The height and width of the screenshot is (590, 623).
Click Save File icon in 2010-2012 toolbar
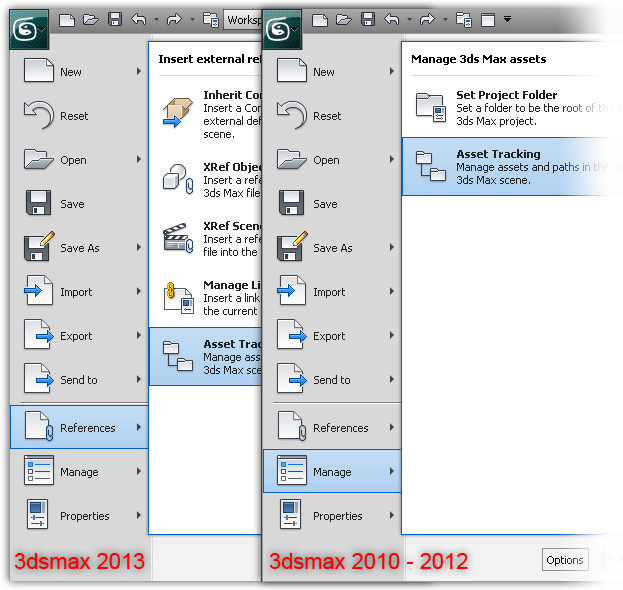point(368,19)
